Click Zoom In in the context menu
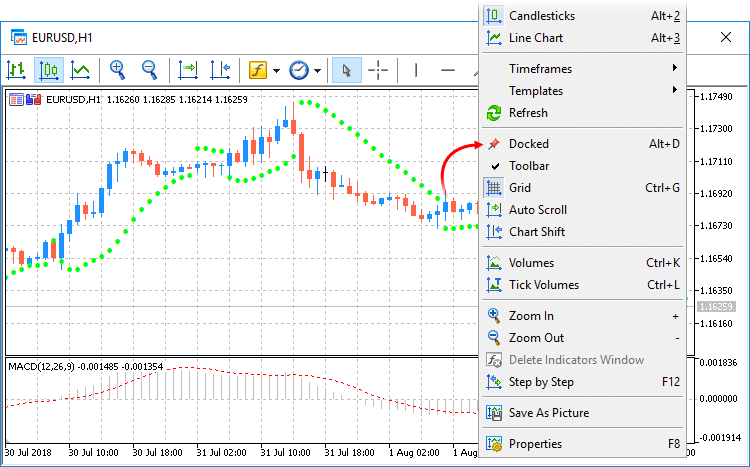This screenshot has width=750, height=467. coord(583,316)
